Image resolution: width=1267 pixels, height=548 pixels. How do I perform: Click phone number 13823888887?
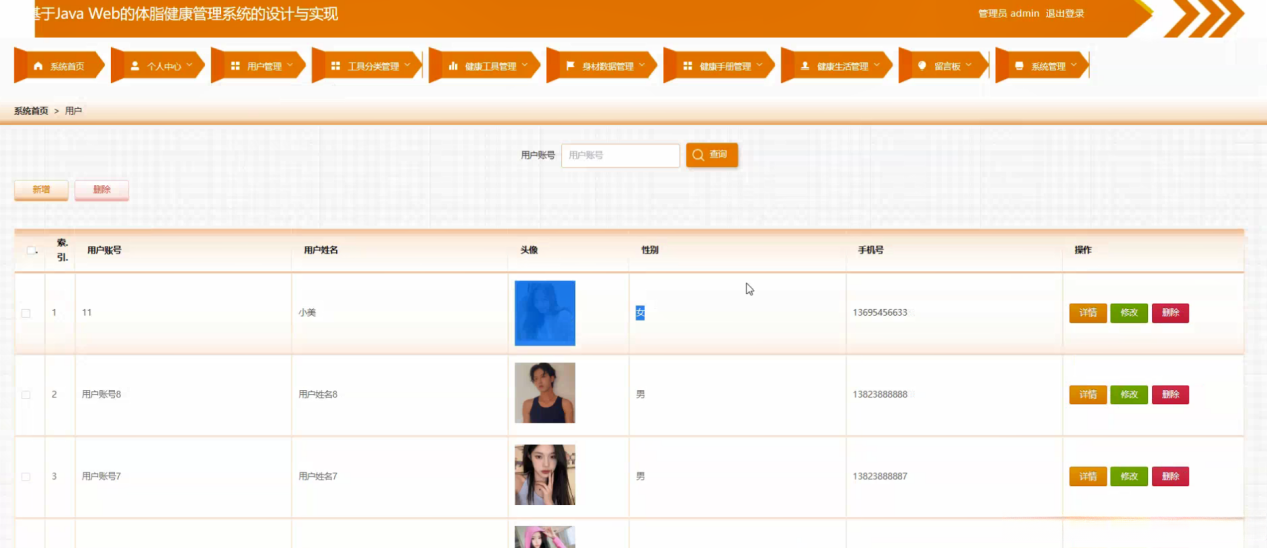pyautogui.click(x=880, y=477)
